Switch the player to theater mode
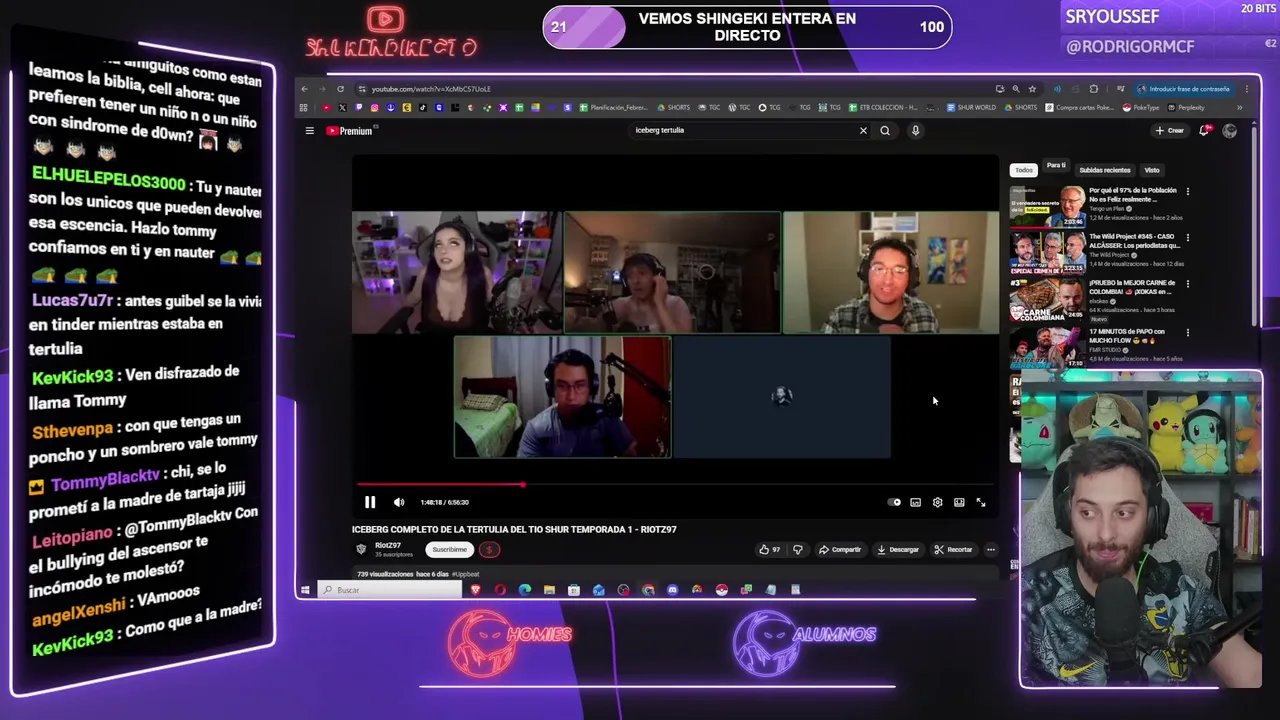The height and width of the screenshot is (720, 1280). tap(959, 502)
